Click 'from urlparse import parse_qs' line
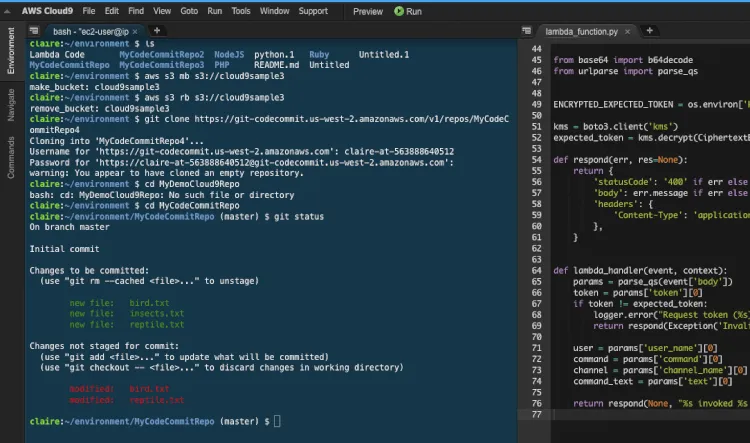 pyautogui.click(x=626, y=71)
